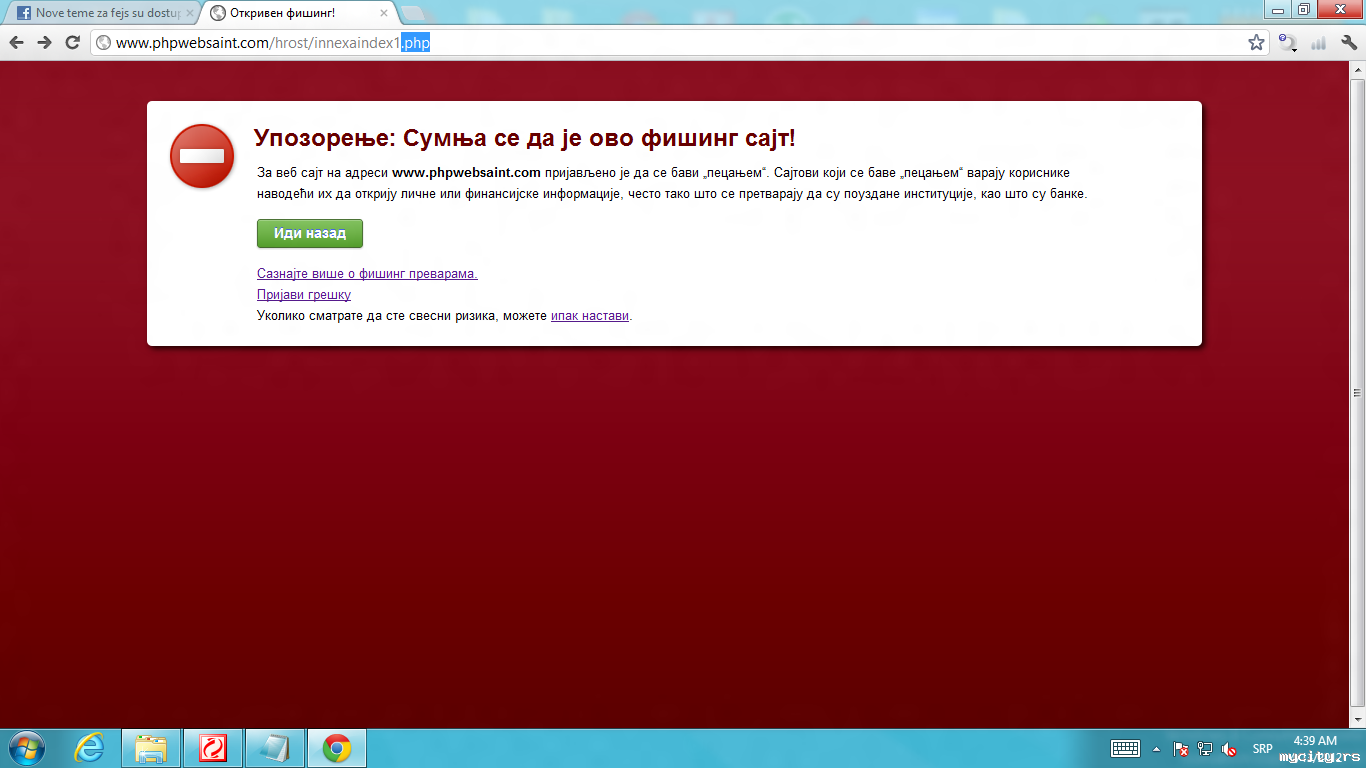Screen dimensions: 1366x768
Task: Click the signal bars extension icon
Action: click(x=1318, y=43)
